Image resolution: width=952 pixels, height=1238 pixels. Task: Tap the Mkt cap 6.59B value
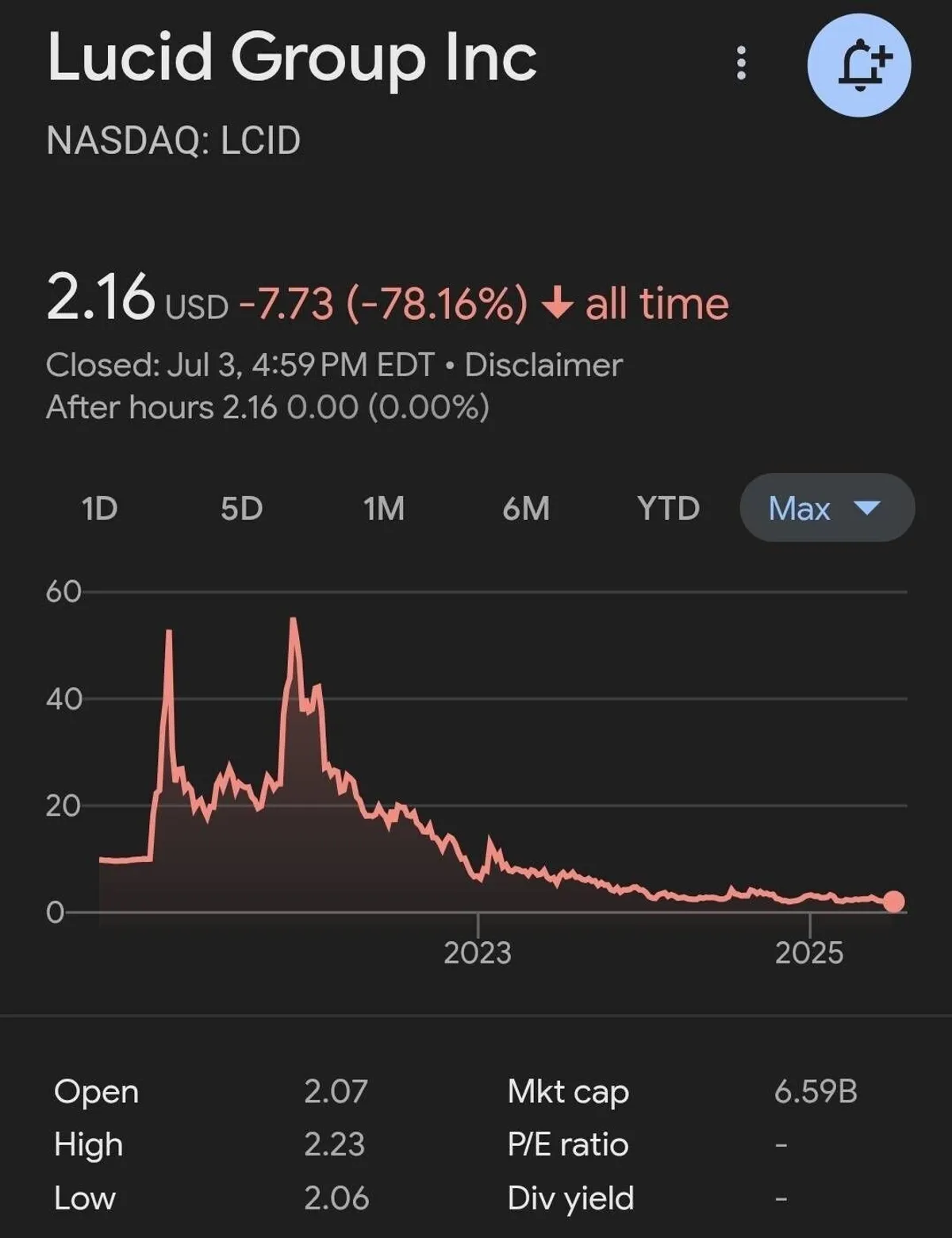[x=816, y=1091]
